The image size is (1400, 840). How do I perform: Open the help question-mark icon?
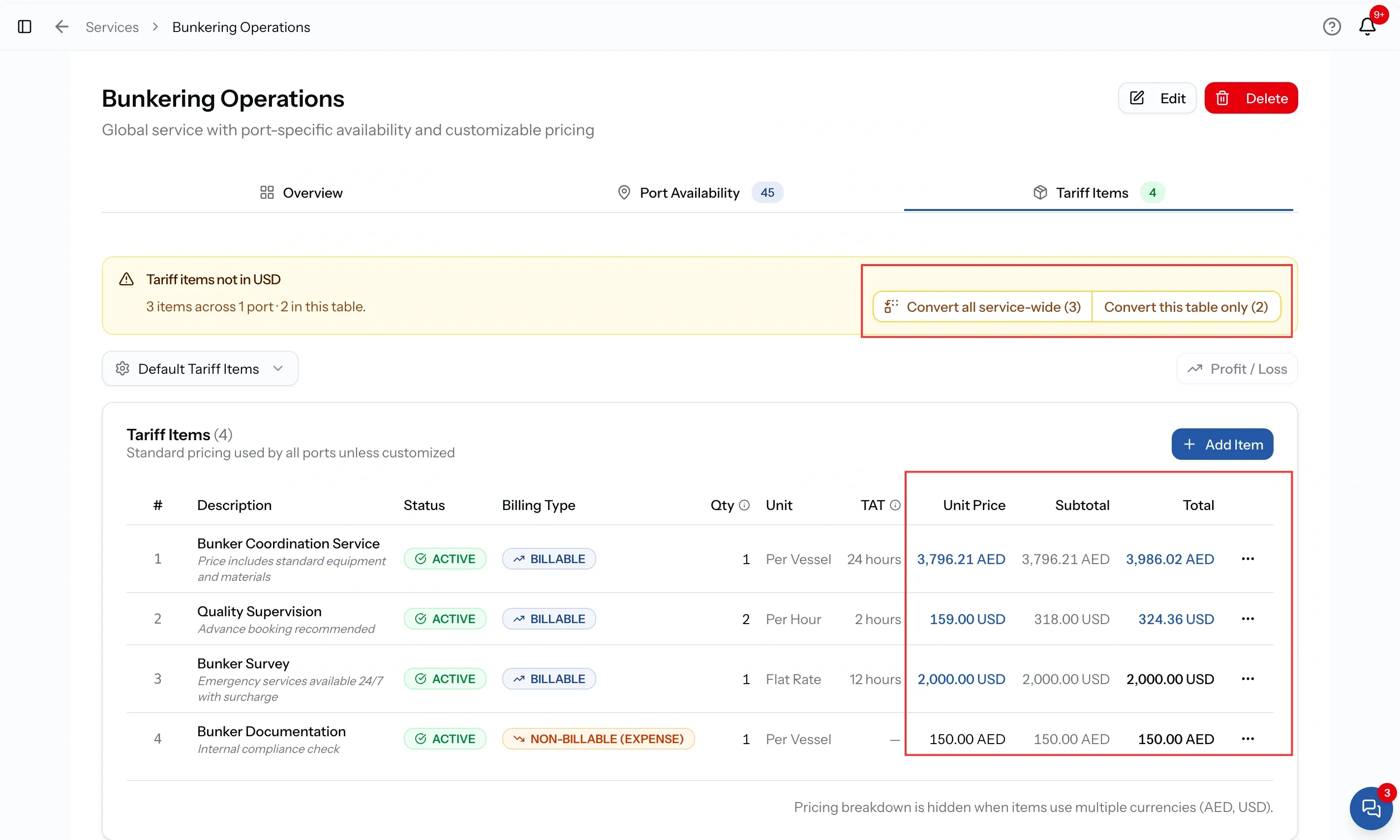tap(1332, 27)
